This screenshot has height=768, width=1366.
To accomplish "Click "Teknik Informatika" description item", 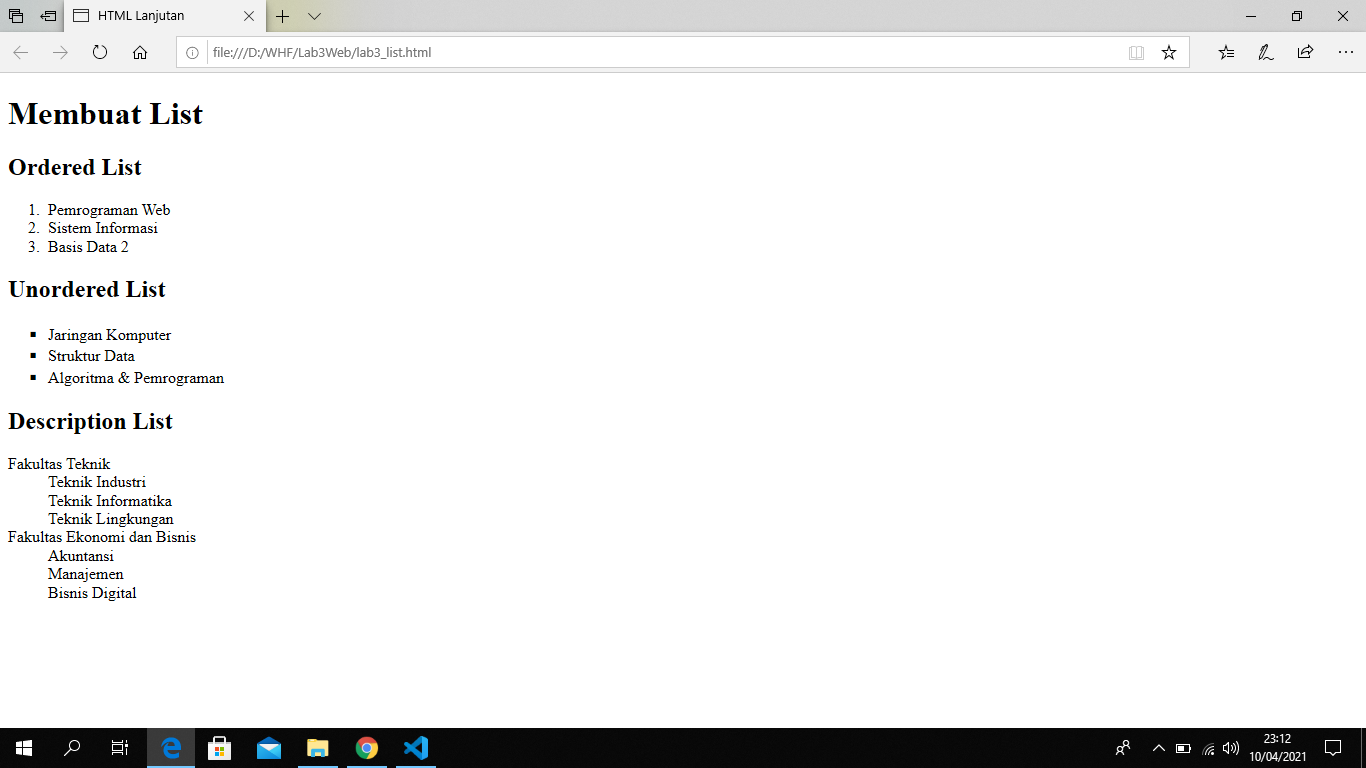I will [110, 501].
